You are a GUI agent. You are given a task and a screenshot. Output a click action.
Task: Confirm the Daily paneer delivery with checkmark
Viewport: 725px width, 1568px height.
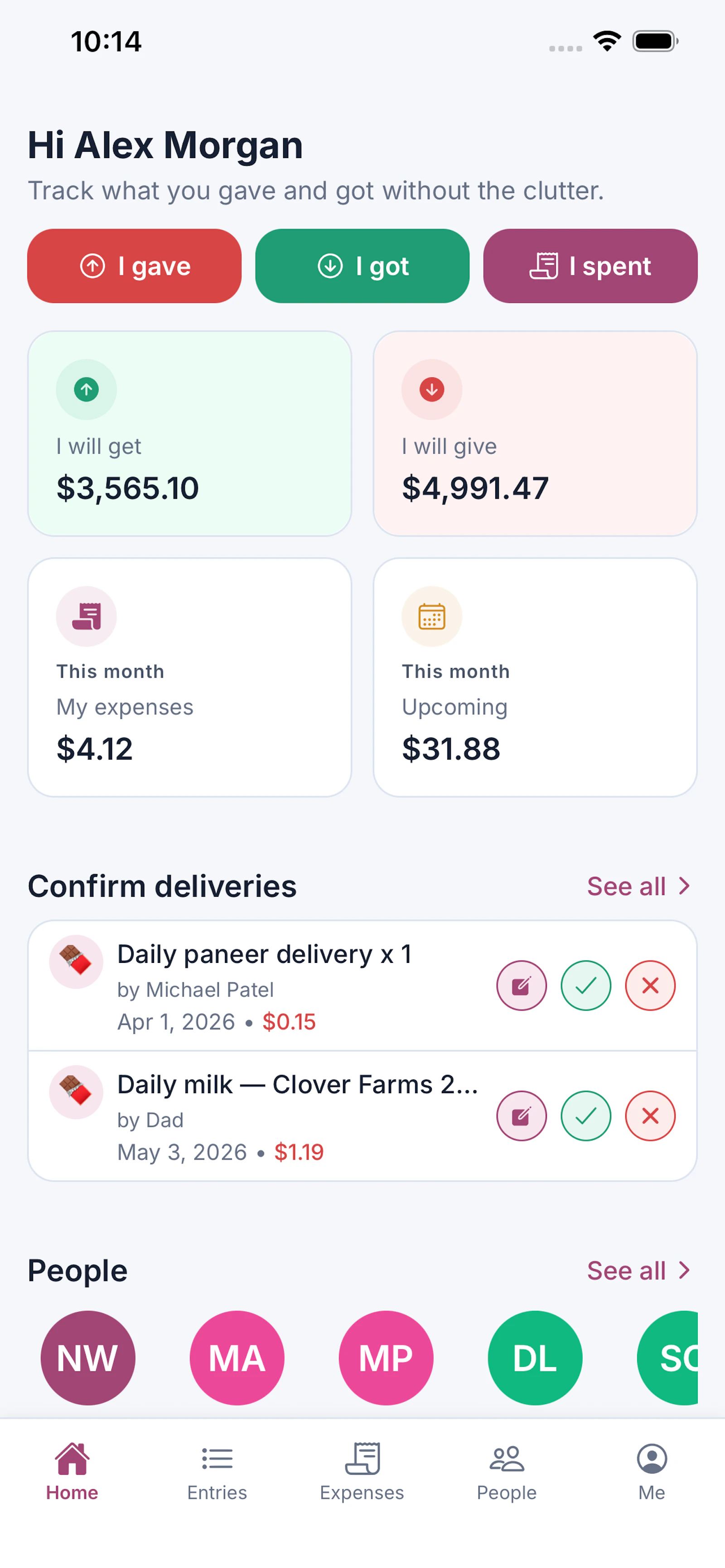click(x=585, y=986)
